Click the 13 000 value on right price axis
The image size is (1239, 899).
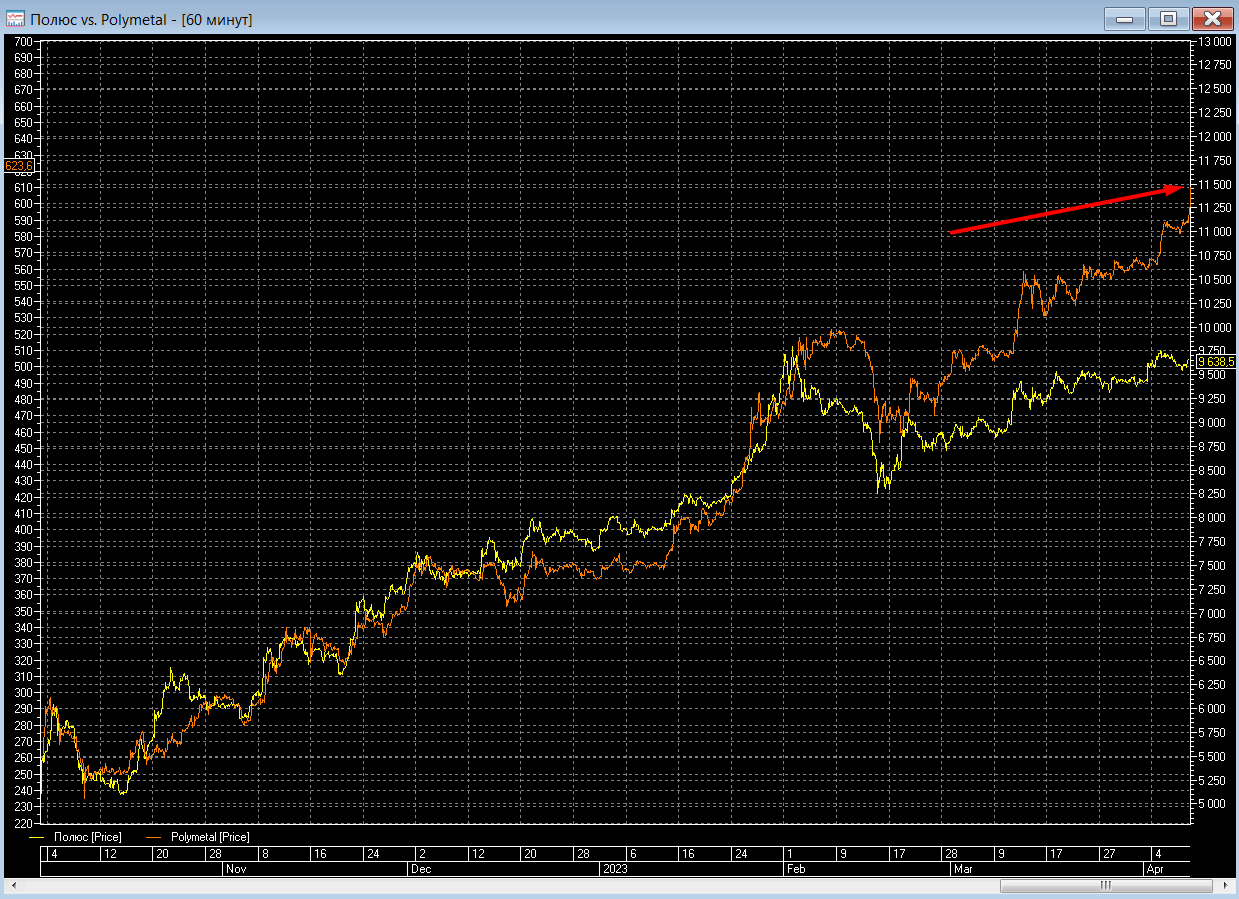pyautogui.click(x=1215, y=42)
